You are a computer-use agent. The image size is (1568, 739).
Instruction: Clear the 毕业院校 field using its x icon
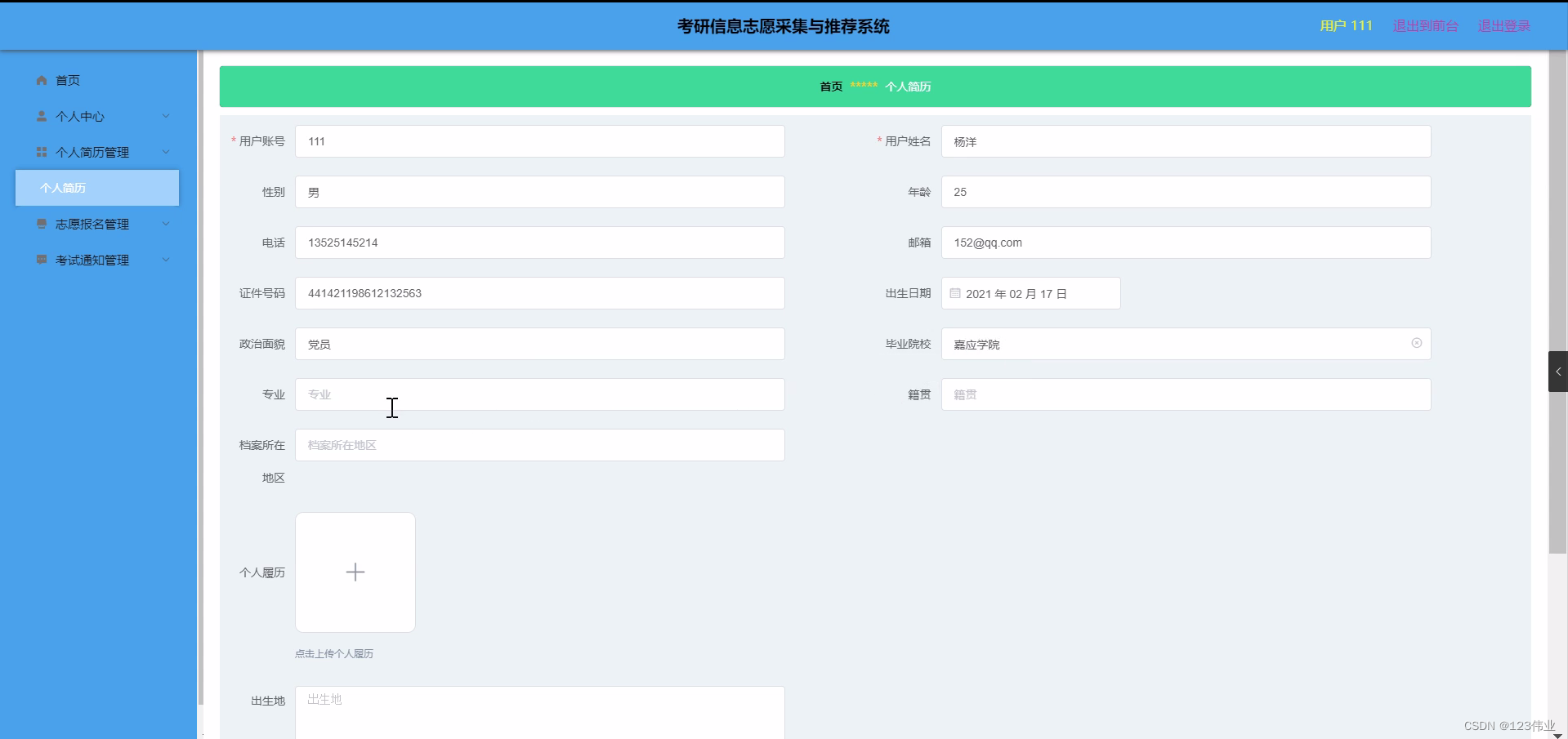pyautogui.click(x=1417, y=343)
